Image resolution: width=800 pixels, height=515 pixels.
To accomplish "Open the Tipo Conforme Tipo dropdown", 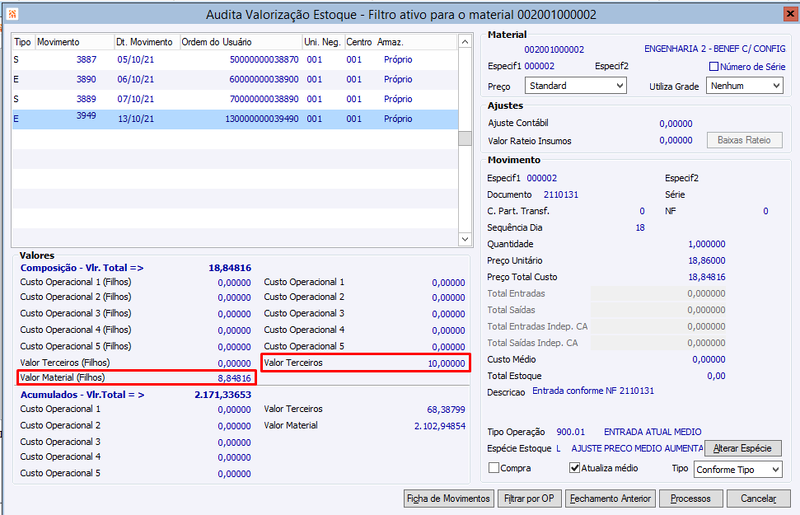I will (x=738, y=469).
